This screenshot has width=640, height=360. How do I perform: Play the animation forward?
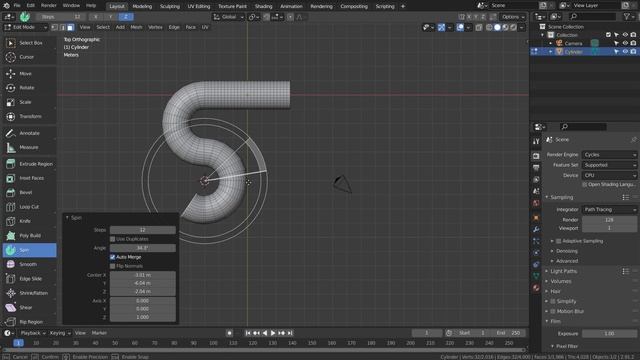point(273,333)
